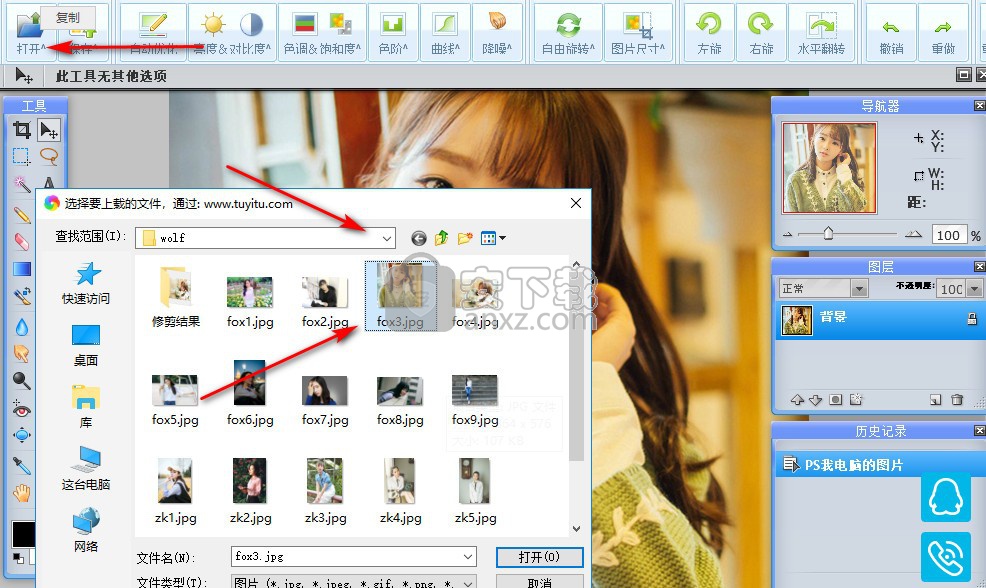Expand the file name combo box
Image resolution: width=986 pixels, height=588 pixels.
[467, 557]
